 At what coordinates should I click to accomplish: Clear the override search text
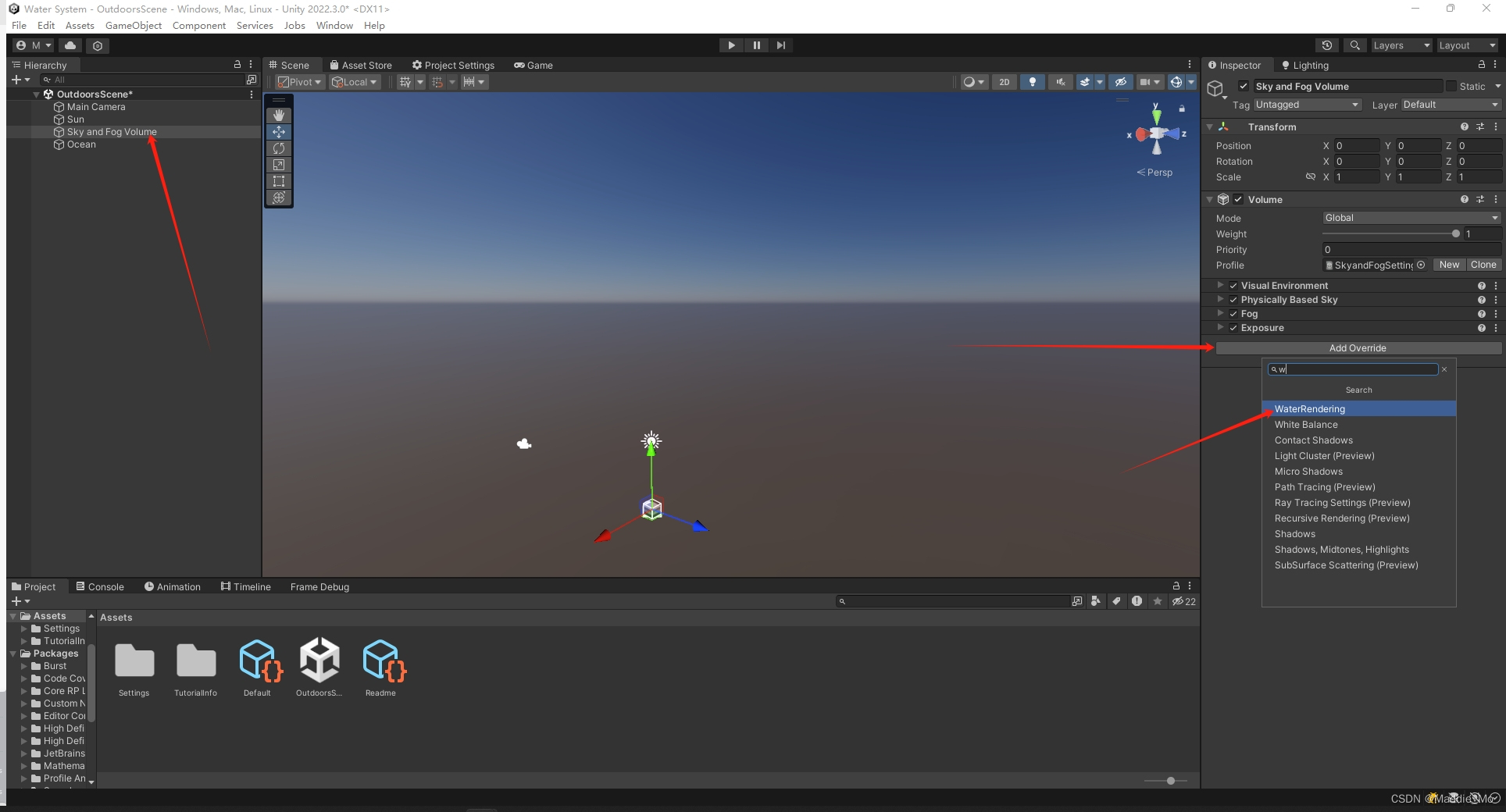1444,369
